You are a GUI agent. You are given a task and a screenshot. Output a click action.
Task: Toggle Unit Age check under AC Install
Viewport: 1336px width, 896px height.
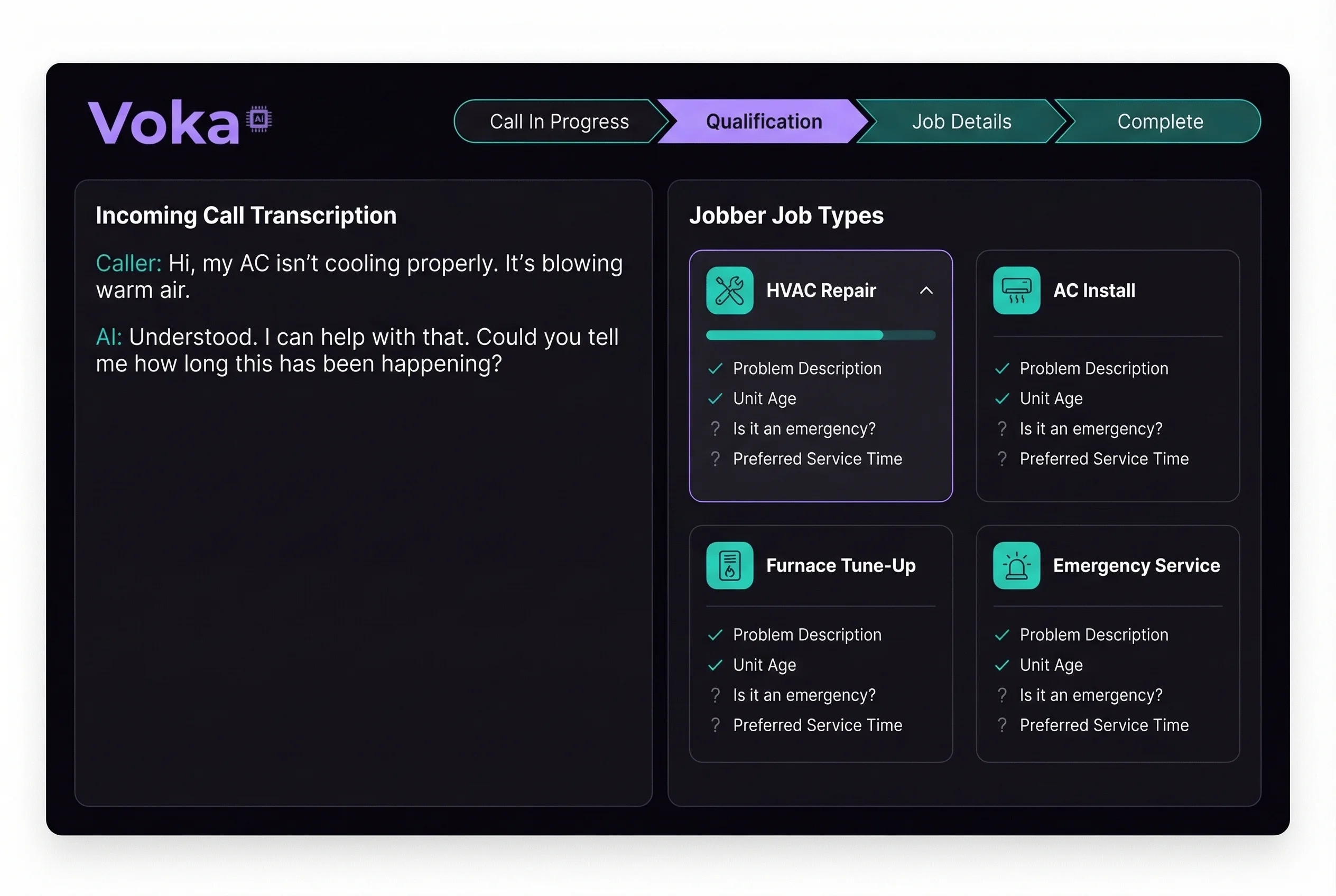pos(1001,399)
